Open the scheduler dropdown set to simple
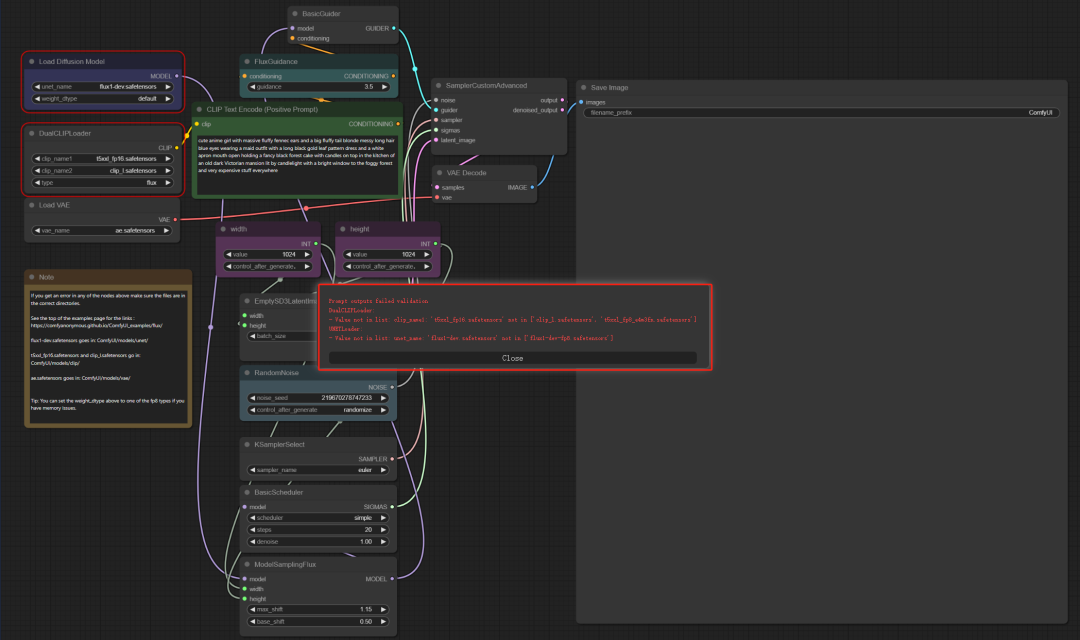Image resolution: width=1080 pixels, height=640 pixels. (318, 518)
